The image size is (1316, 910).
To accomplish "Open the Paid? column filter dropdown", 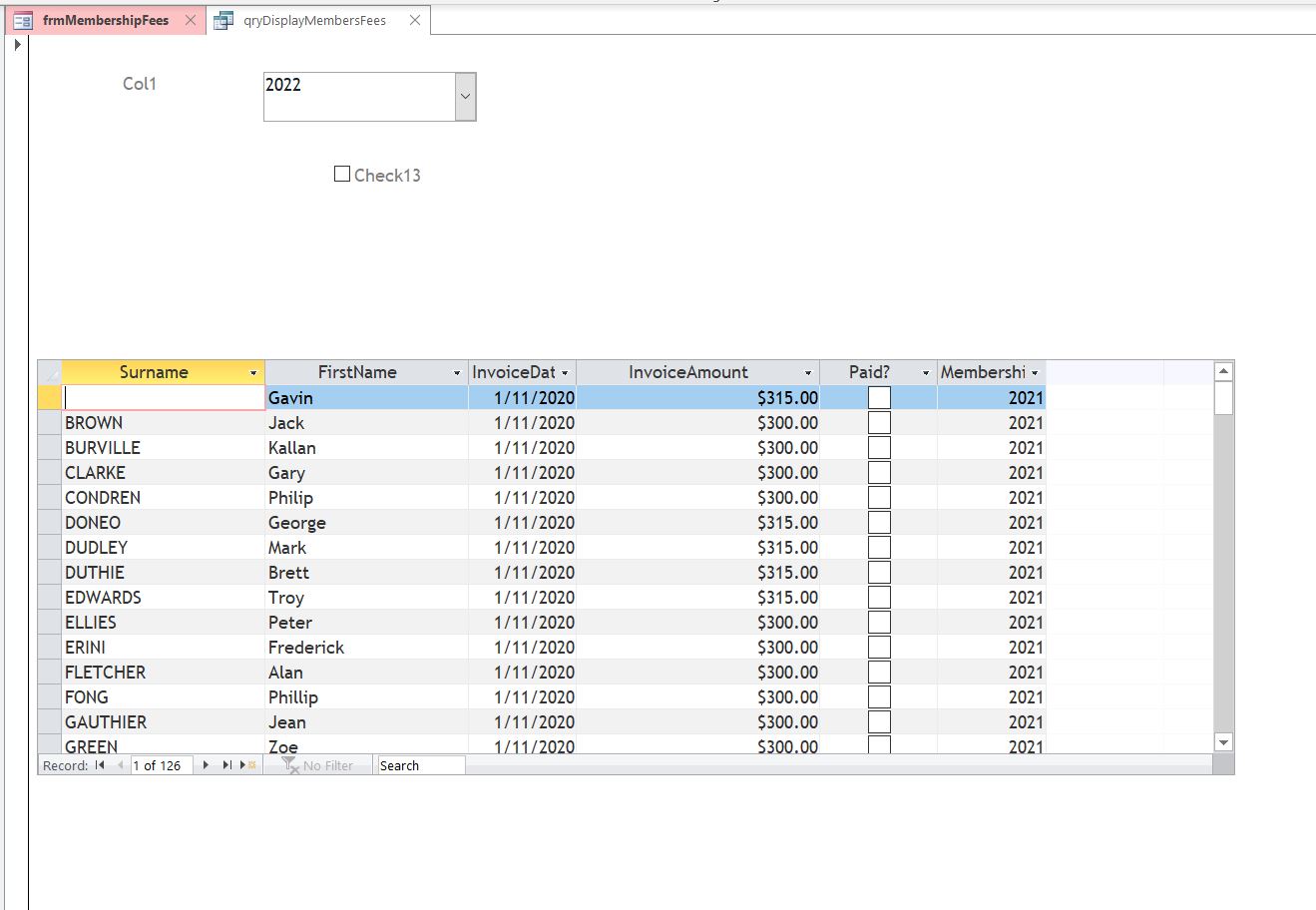I will click(x=926, y=373).
